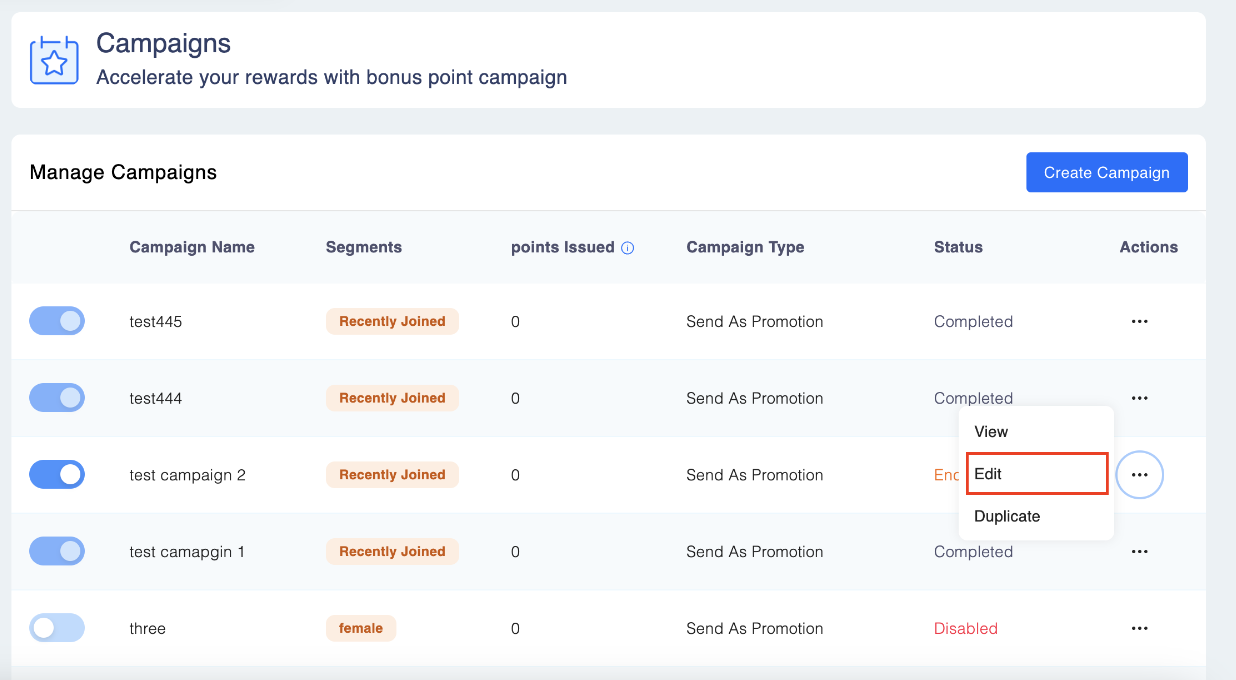The width and height of the screenshot is (1236, 680).
Task: Choose Edit in the actions menu
Action: 1036,474
